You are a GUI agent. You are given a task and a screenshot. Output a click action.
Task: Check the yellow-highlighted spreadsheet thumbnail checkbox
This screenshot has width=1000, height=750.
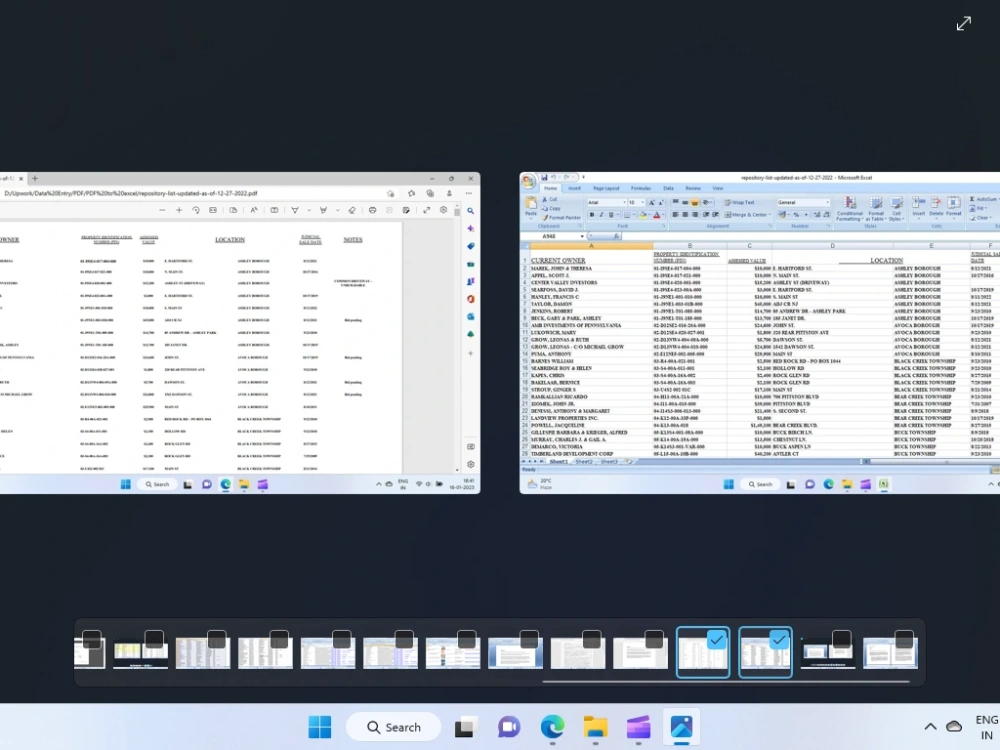(154, 639)
